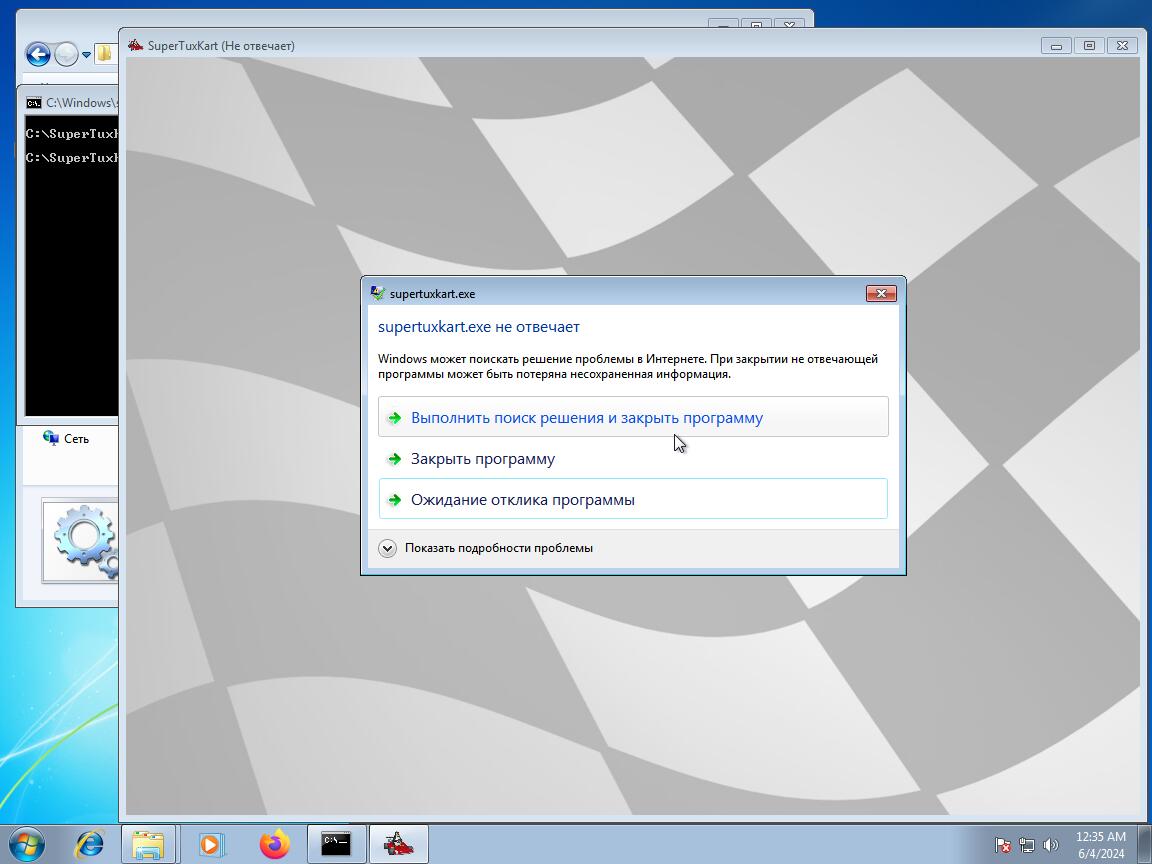
Task: Choose search for solution and close program
Action: (x=633, y=417)
